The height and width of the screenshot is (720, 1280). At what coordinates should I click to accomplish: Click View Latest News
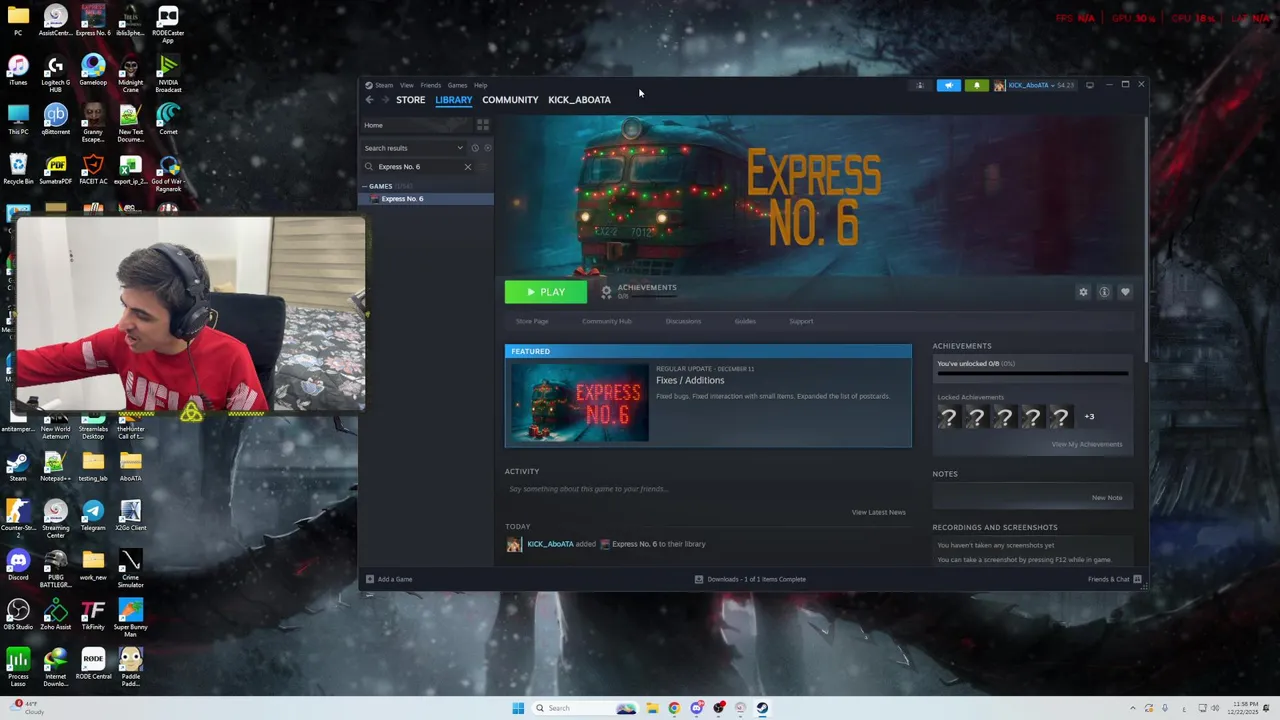click(878, 512)
